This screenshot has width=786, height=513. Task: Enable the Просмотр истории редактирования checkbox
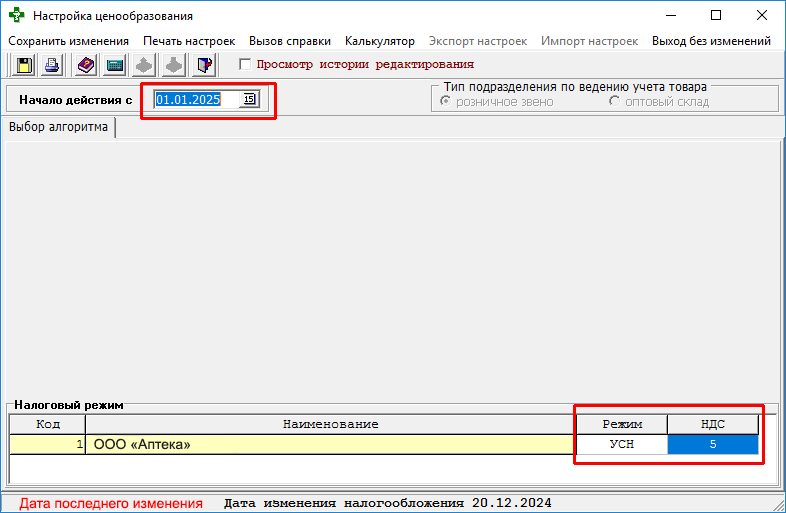click(x=245, y=64)
